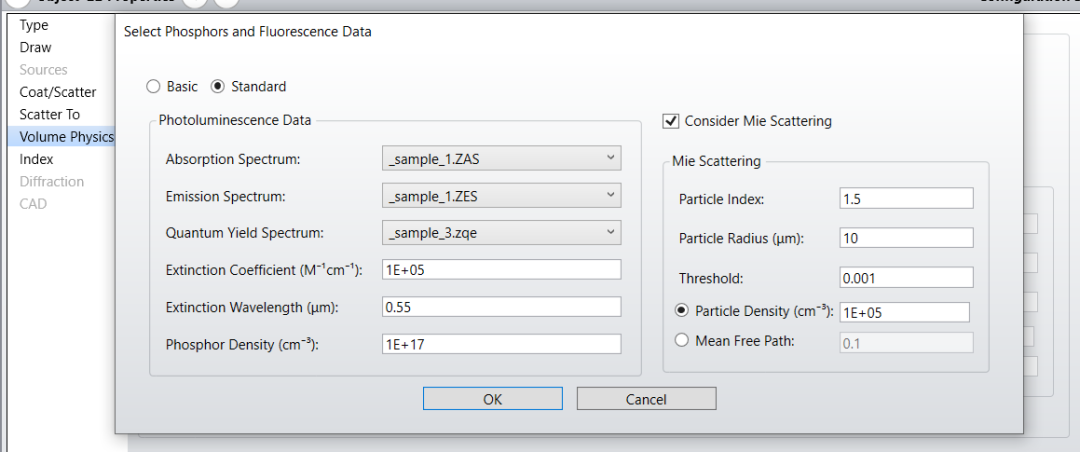Expand the Emission Spectrum dropdown
This screenshot has height=452, width=1080.
coord(501,195)
